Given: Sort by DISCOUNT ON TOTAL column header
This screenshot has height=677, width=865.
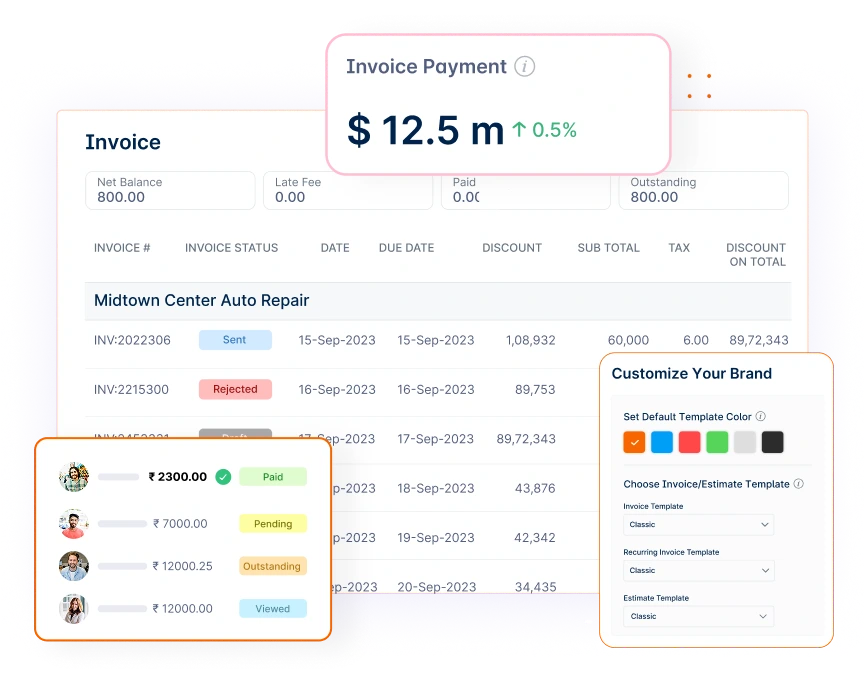Looking at the screenshot, I should (x=756, y=255).
